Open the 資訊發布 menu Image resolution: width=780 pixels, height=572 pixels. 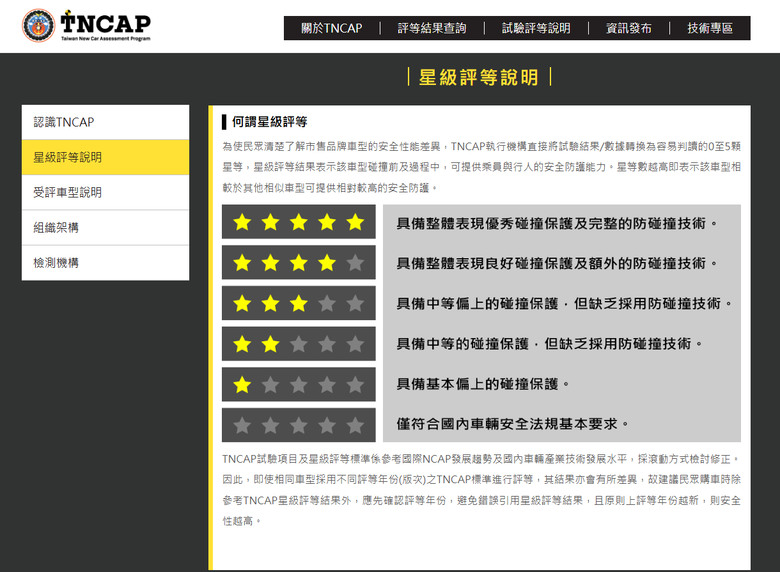[628, 28]
